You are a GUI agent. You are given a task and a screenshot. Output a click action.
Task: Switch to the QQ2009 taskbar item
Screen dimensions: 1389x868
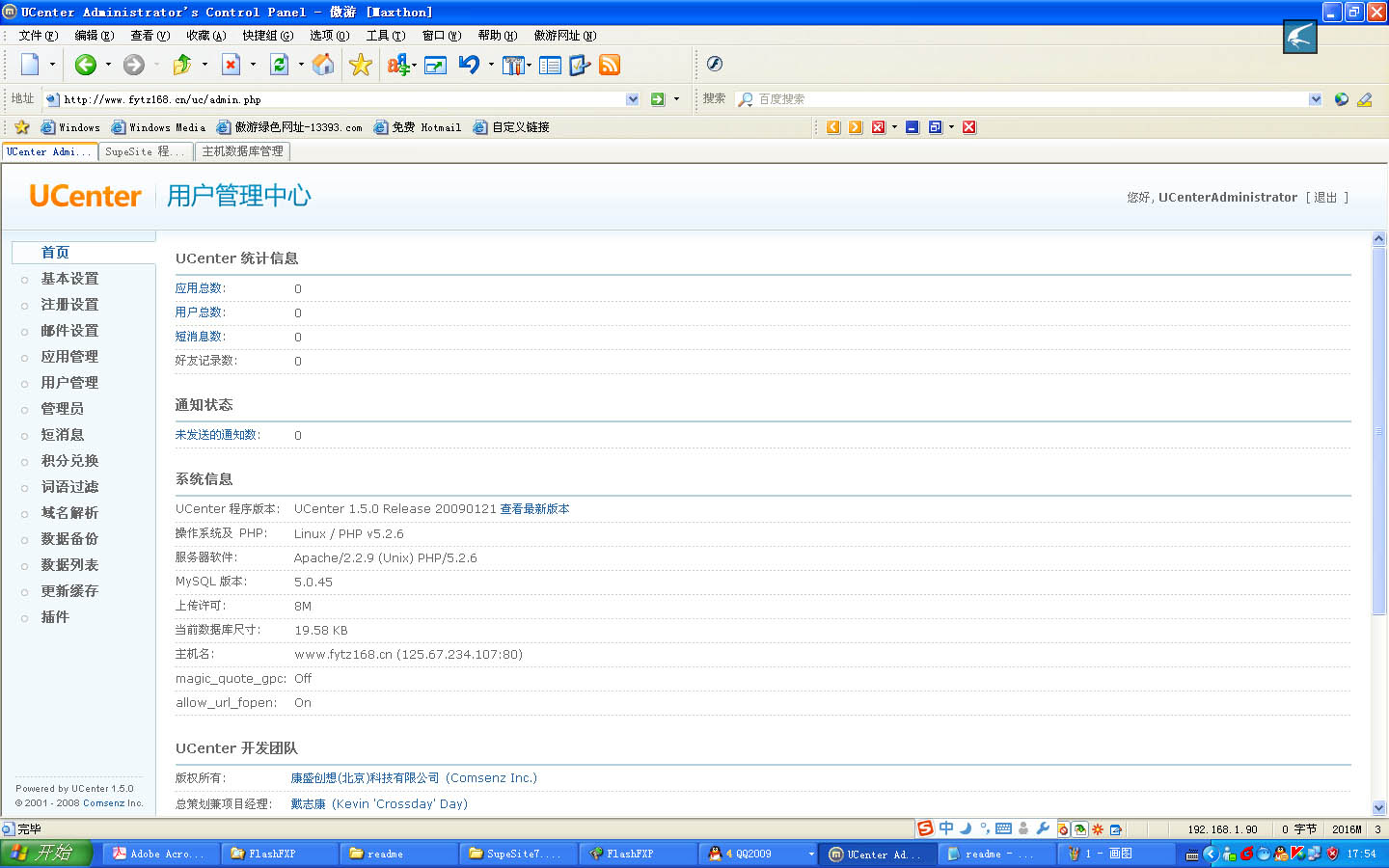tap(758, 854)
